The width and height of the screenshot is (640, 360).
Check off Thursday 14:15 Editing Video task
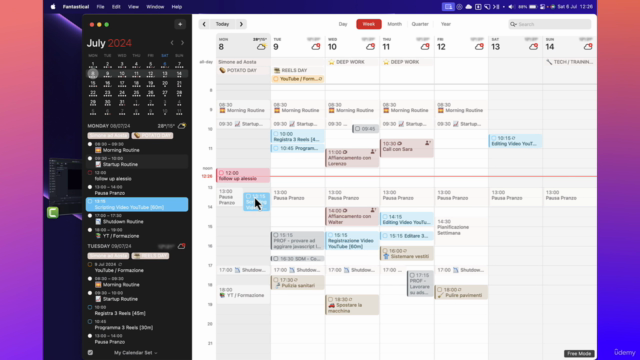point(385,217)
